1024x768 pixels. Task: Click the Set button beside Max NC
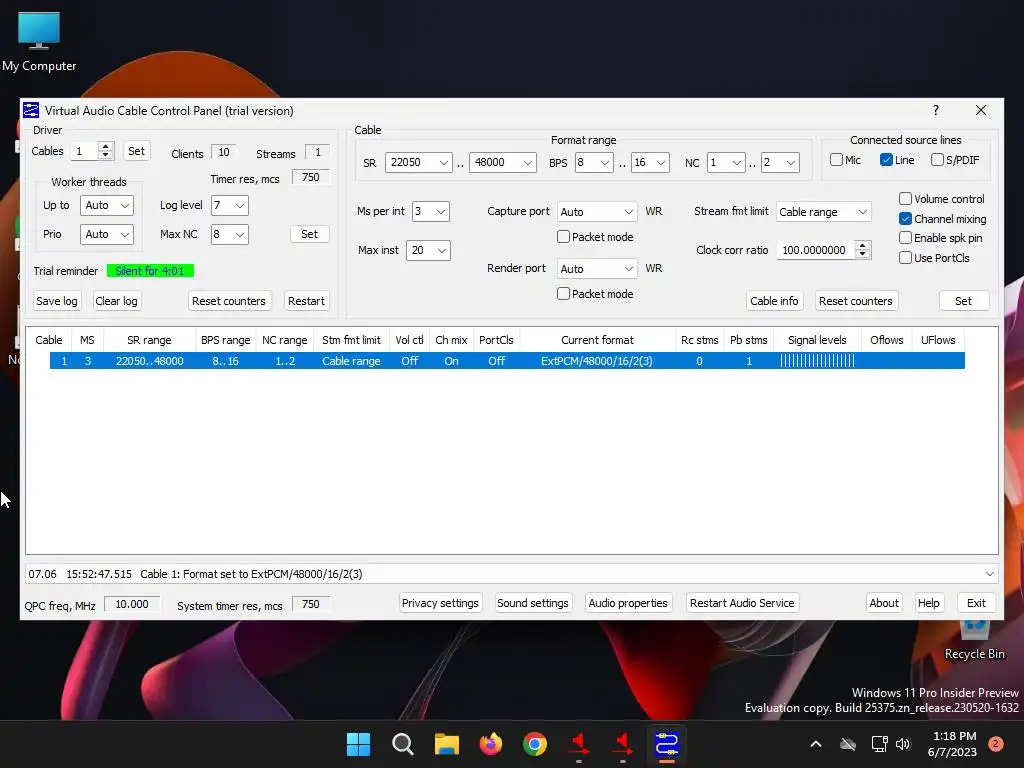[310, 234]
